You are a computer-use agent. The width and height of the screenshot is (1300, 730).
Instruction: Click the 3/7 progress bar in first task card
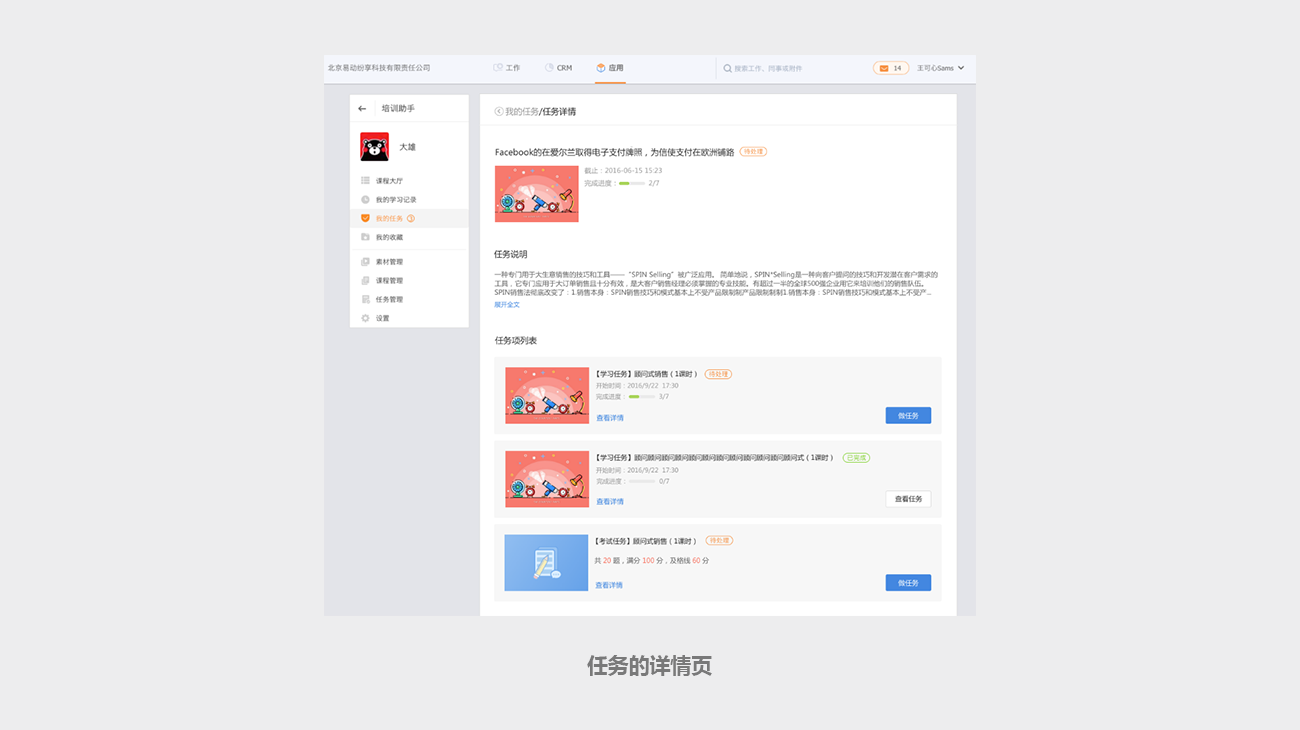coord(641,397)
